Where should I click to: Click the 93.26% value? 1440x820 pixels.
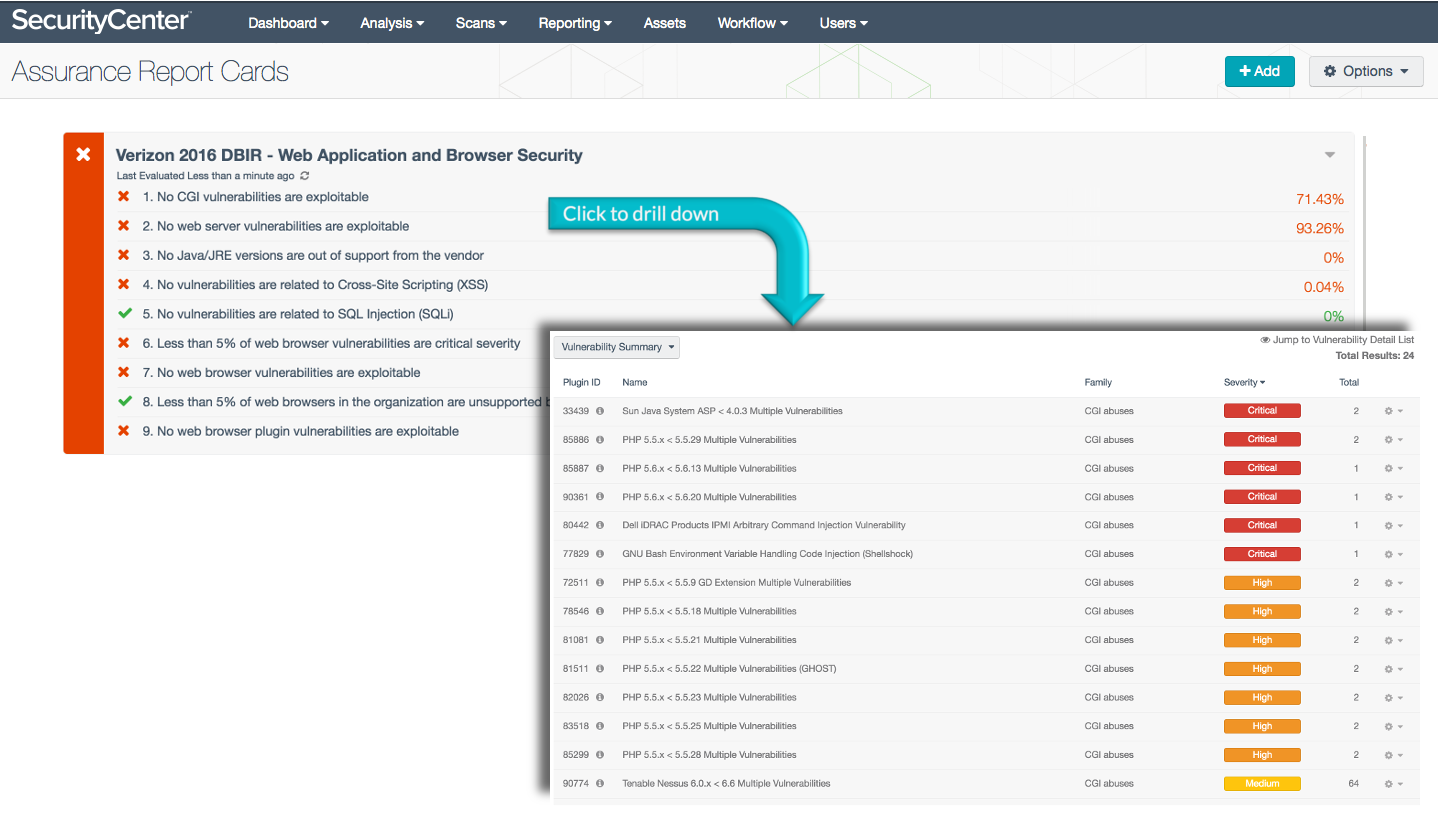point(1320,228)
